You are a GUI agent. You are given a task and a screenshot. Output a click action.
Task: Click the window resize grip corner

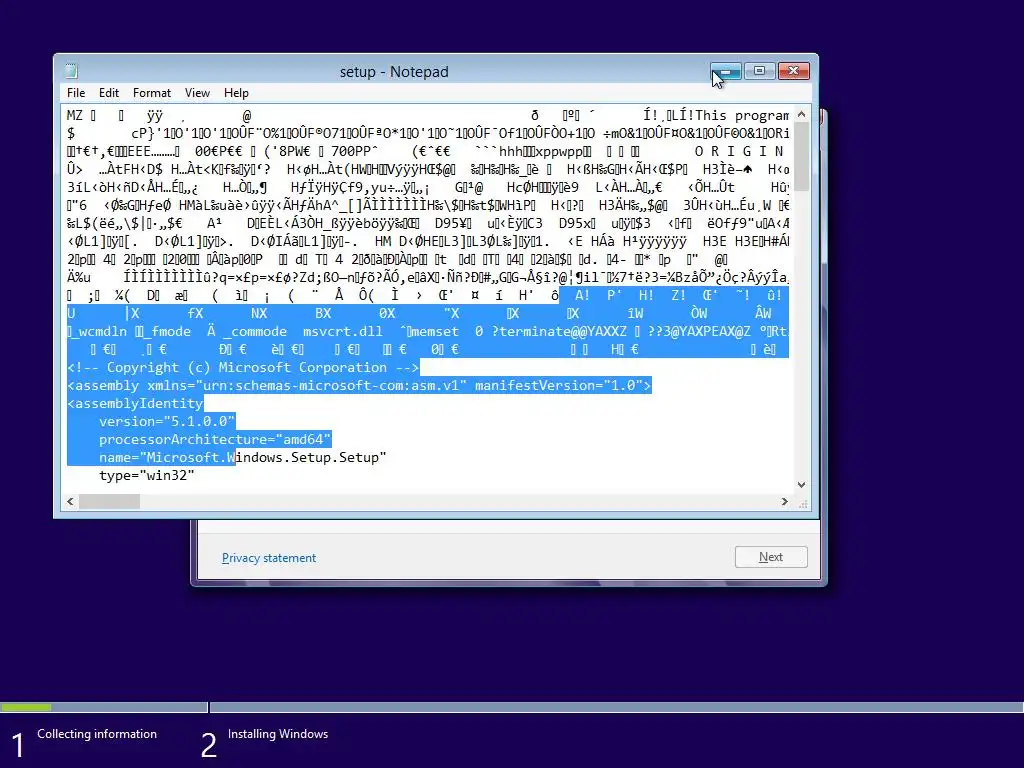[803, 504]
